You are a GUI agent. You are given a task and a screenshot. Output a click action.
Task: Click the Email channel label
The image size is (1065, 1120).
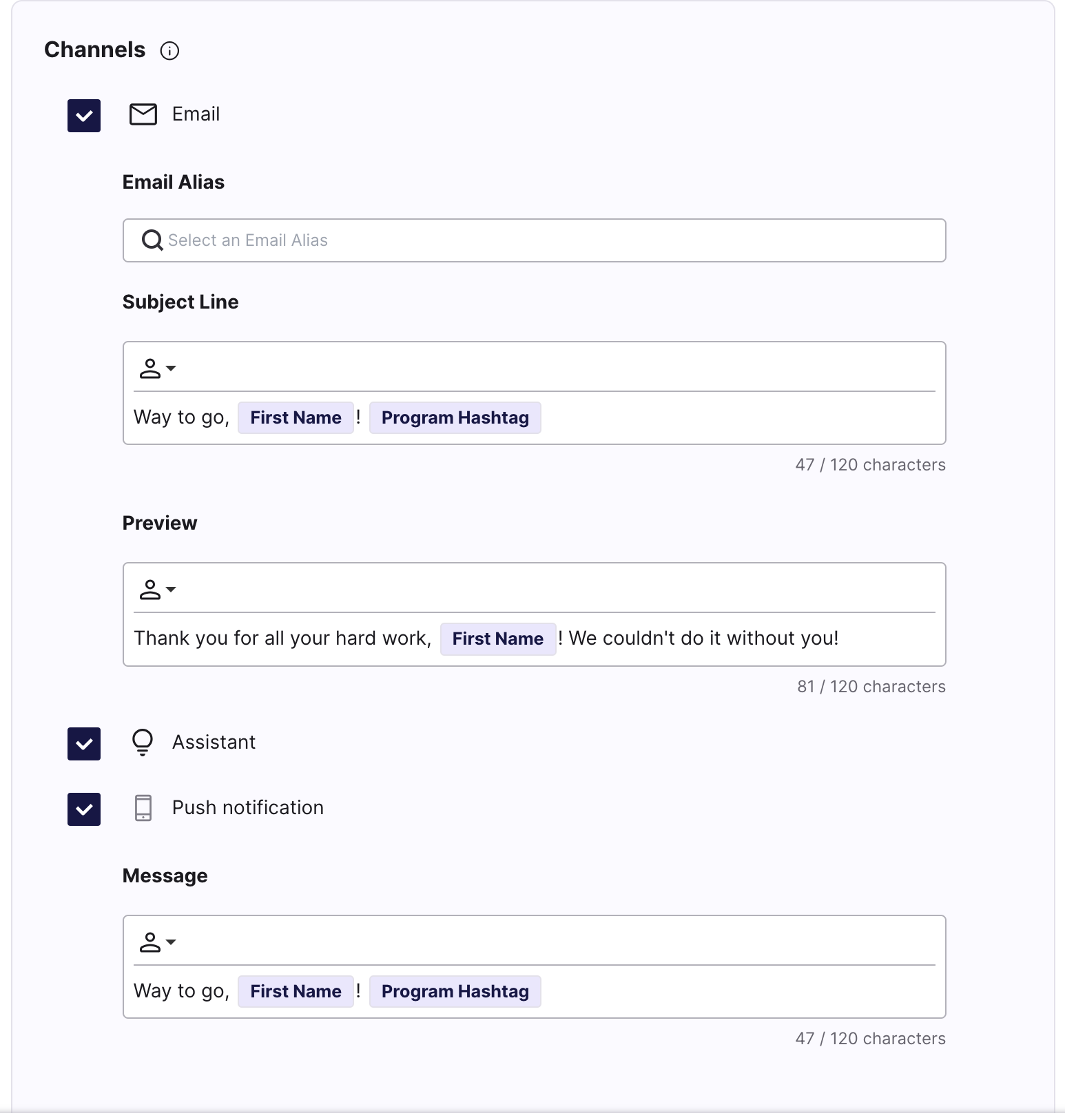point(196,114)
